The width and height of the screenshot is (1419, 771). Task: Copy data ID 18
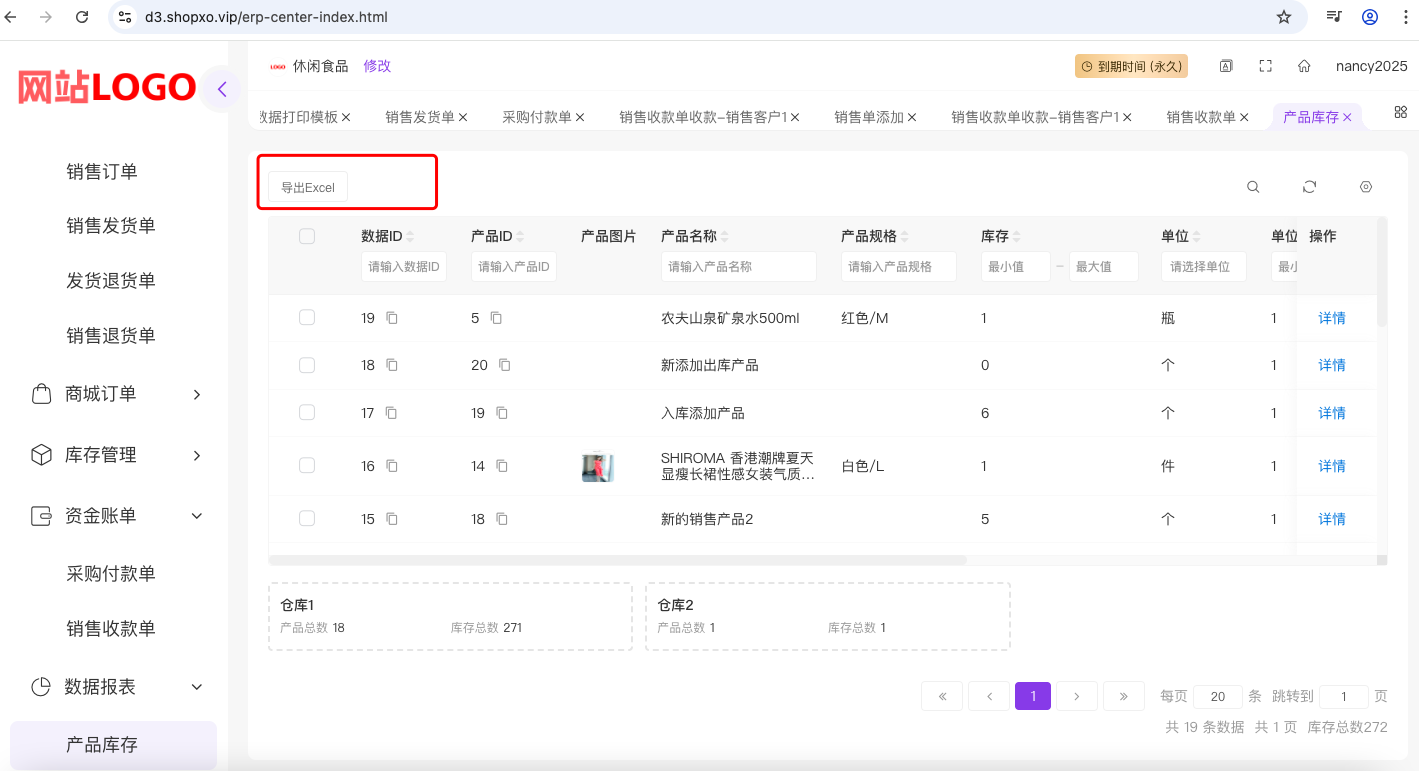point(392,365)
